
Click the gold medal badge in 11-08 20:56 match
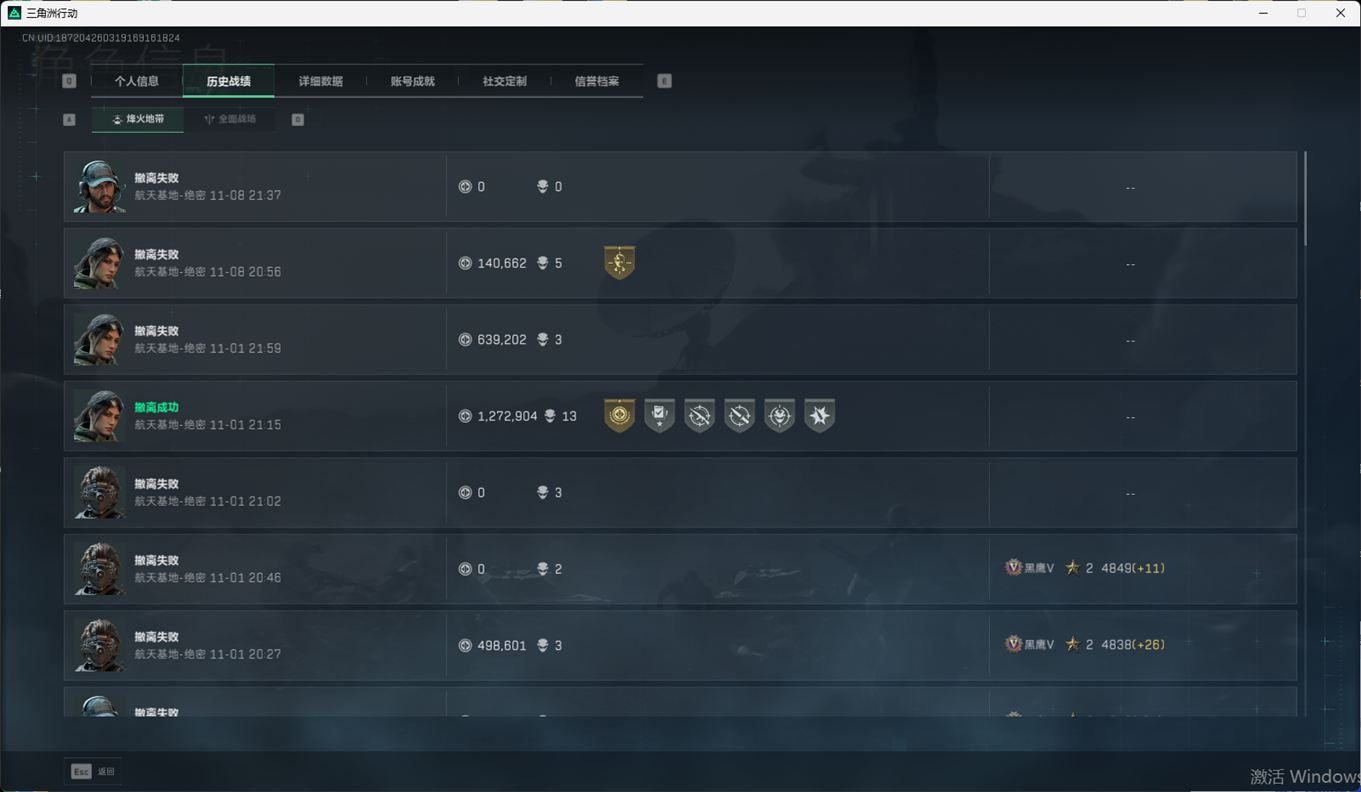point(619,263)
